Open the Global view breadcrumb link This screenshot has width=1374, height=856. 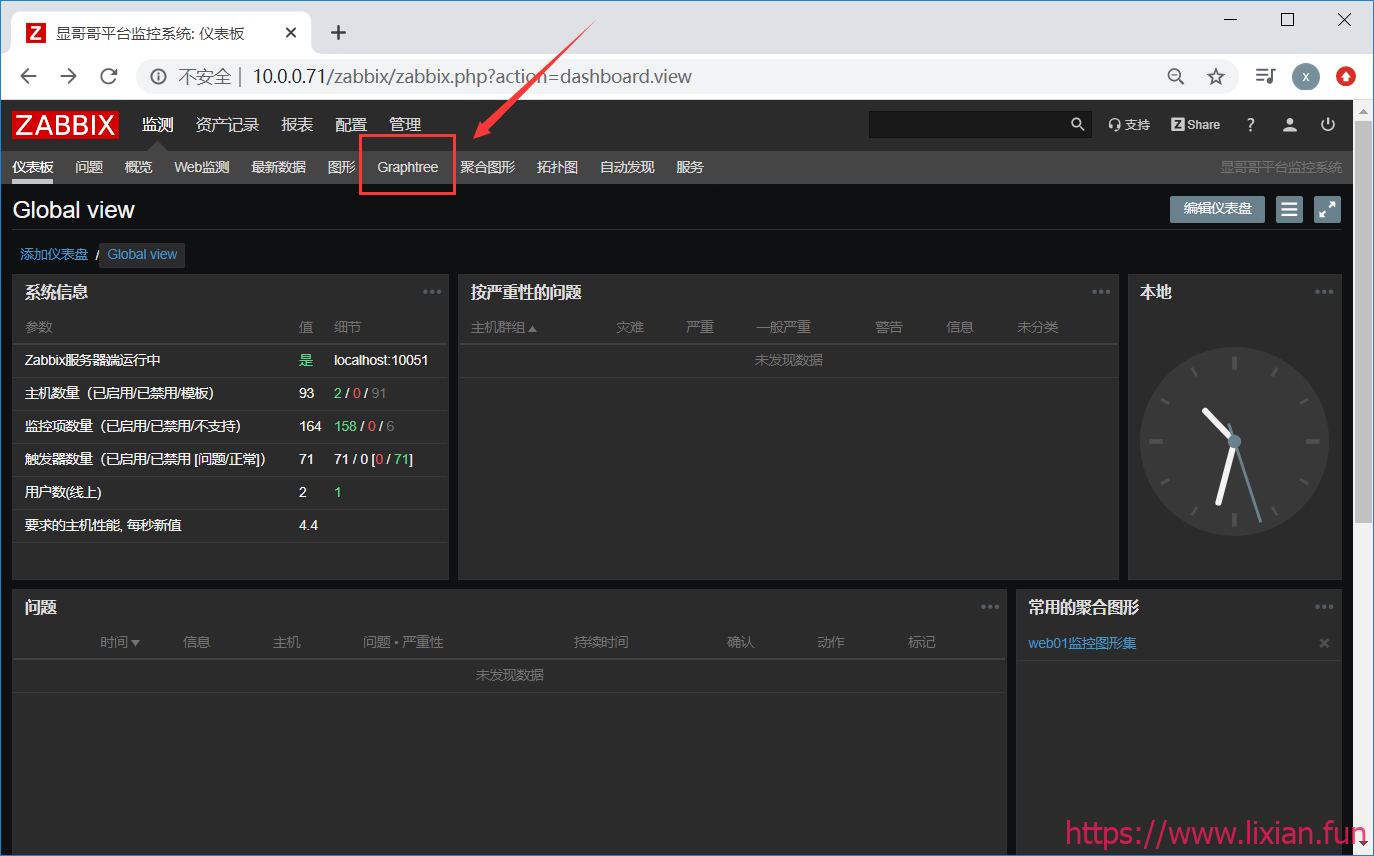click(142, 255)
